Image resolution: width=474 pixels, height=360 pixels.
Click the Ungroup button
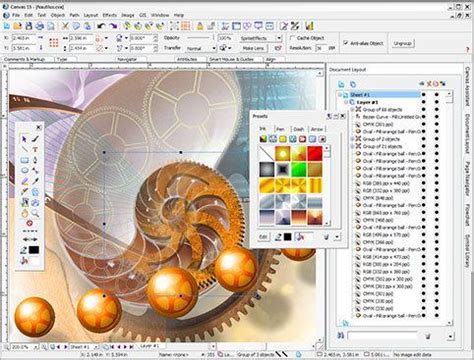pos(402,43)
